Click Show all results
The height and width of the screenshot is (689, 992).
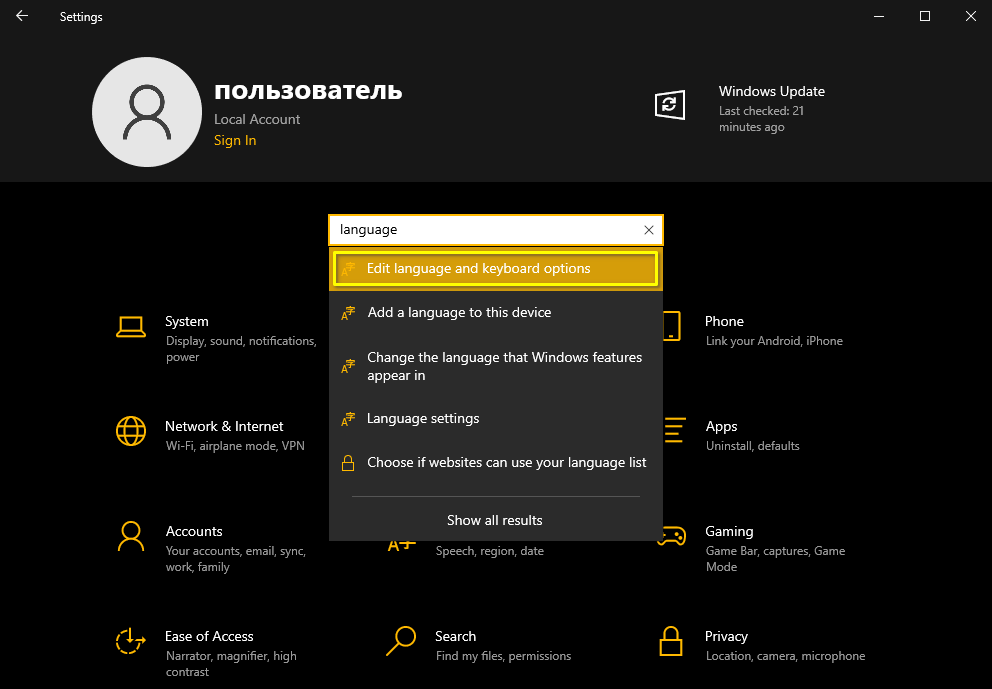[x=495, y=520]
